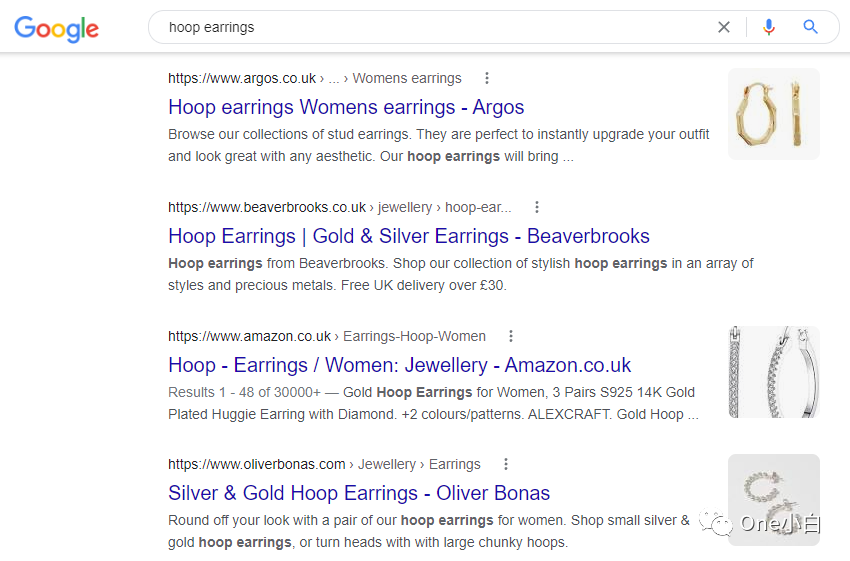Open the Argos result options menu
Viewport: 850px width, 561px height.
click(x=487, y=78)
